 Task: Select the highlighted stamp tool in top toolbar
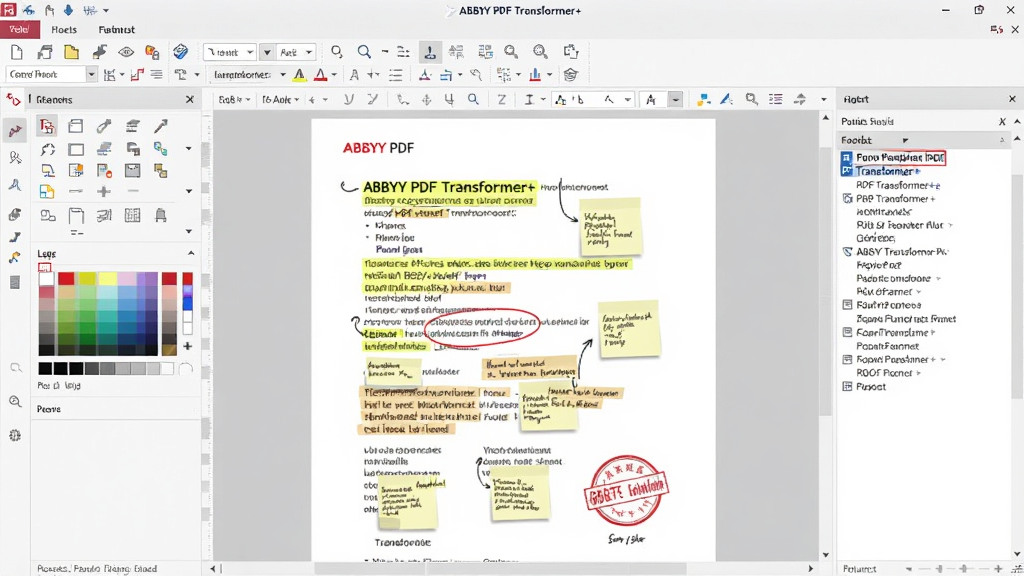tap(430, 52)
